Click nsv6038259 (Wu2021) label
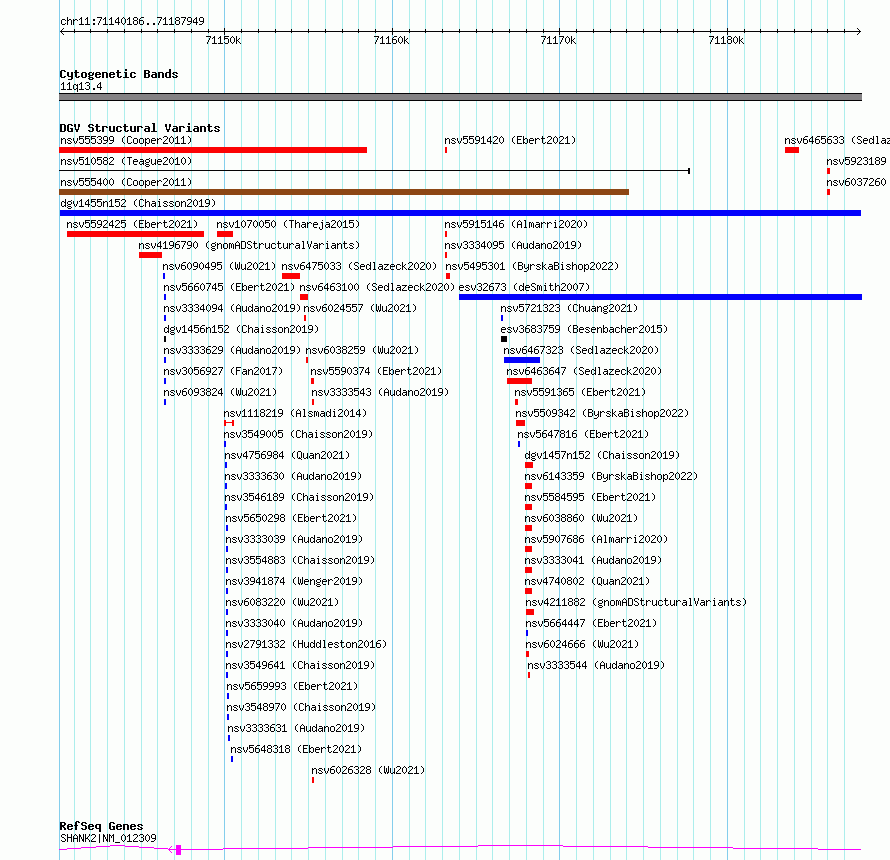Image resolution: width=890 pixels, height=860 pixels. click(362, 350)
